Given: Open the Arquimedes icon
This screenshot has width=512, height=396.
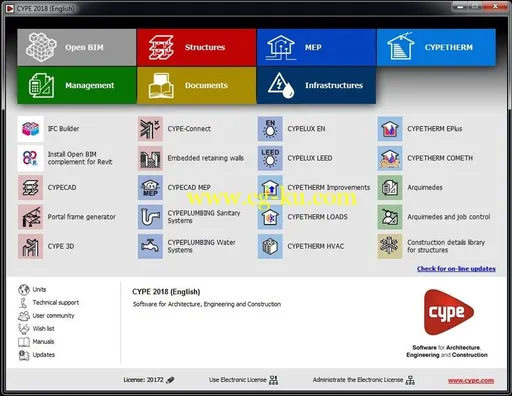Looking at the screenshot, I should 390,188.
